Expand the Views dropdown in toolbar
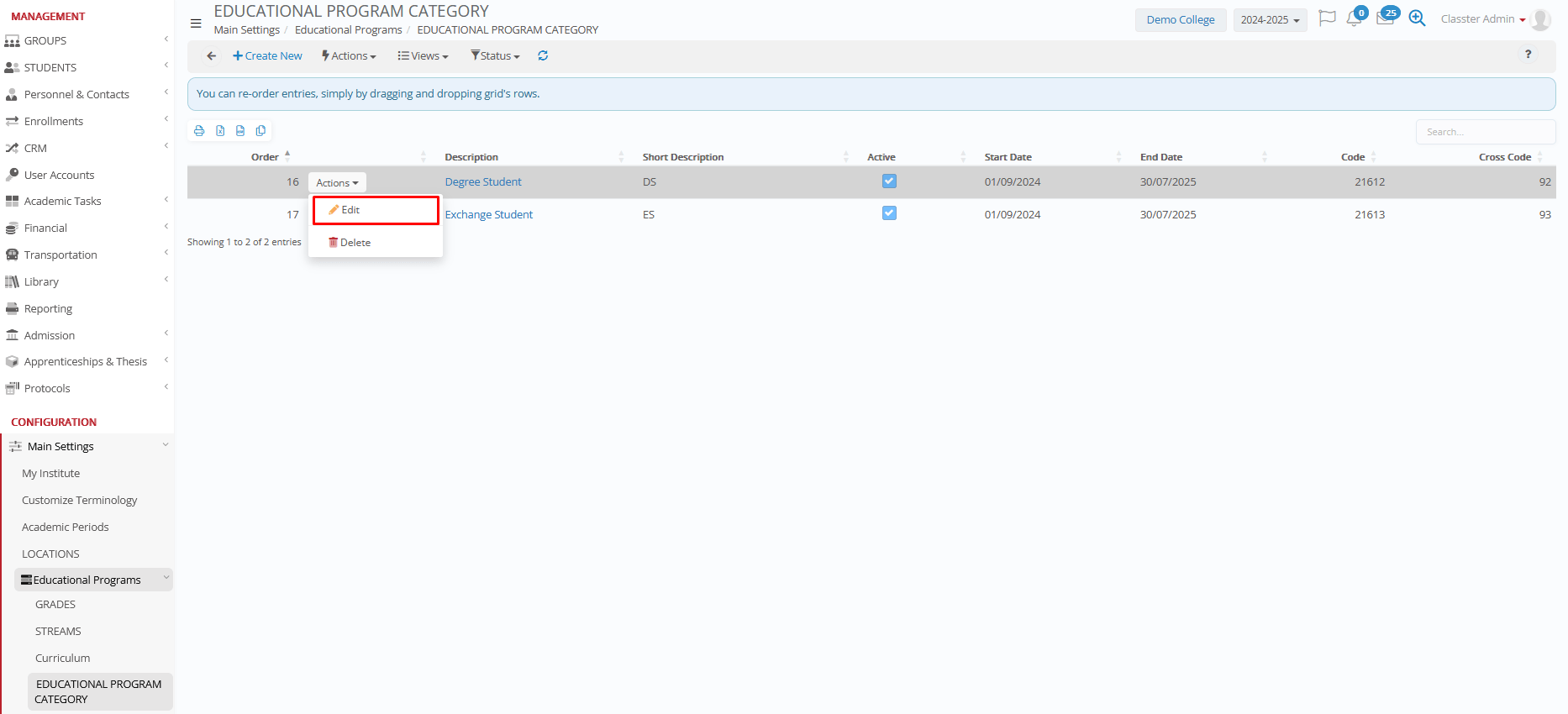Viewport: 1568px width, 714px height. click(x=424, y=56)
